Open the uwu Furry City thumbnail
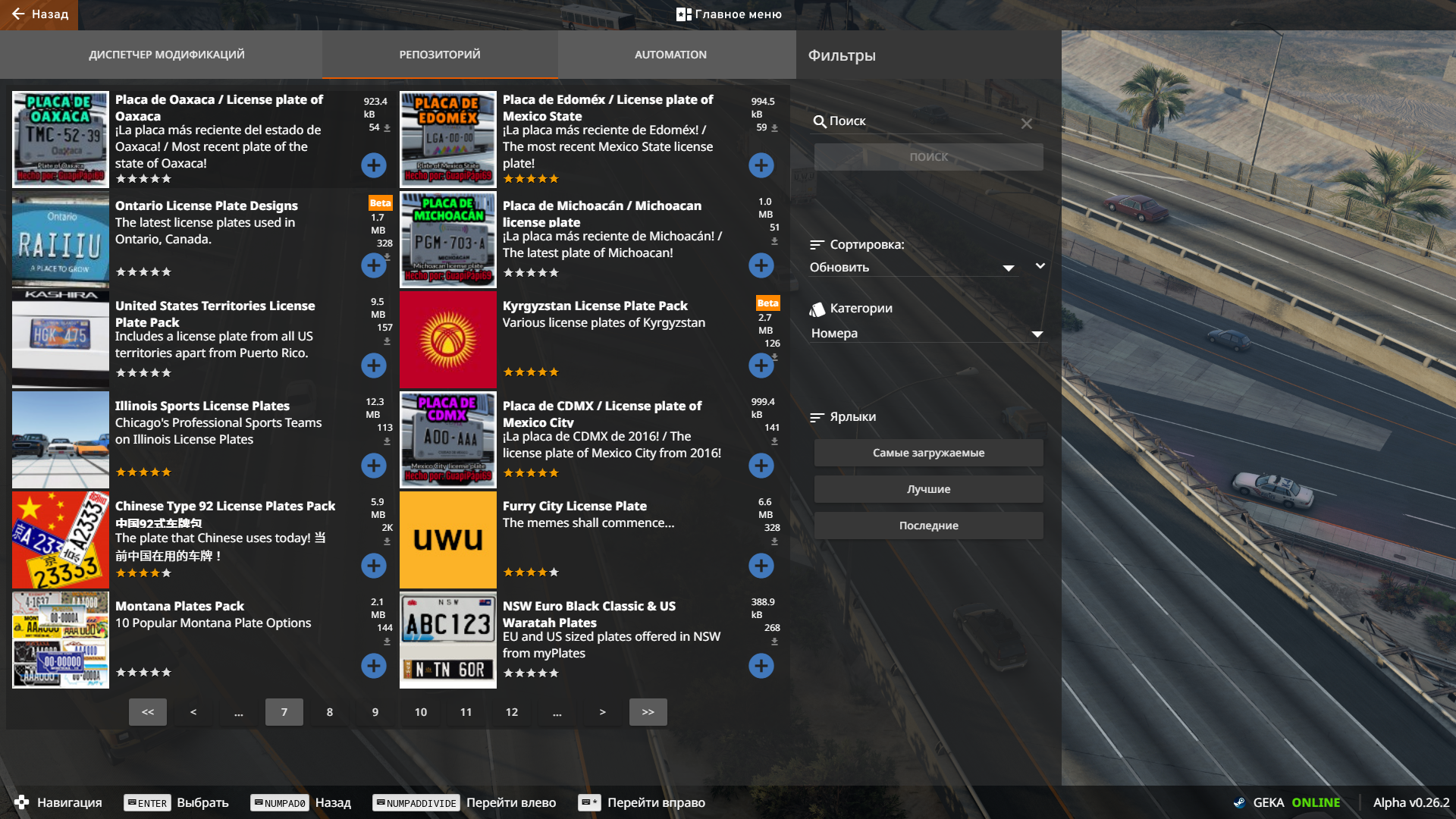This screenshot has height=819, width=1456. (448, 540)
